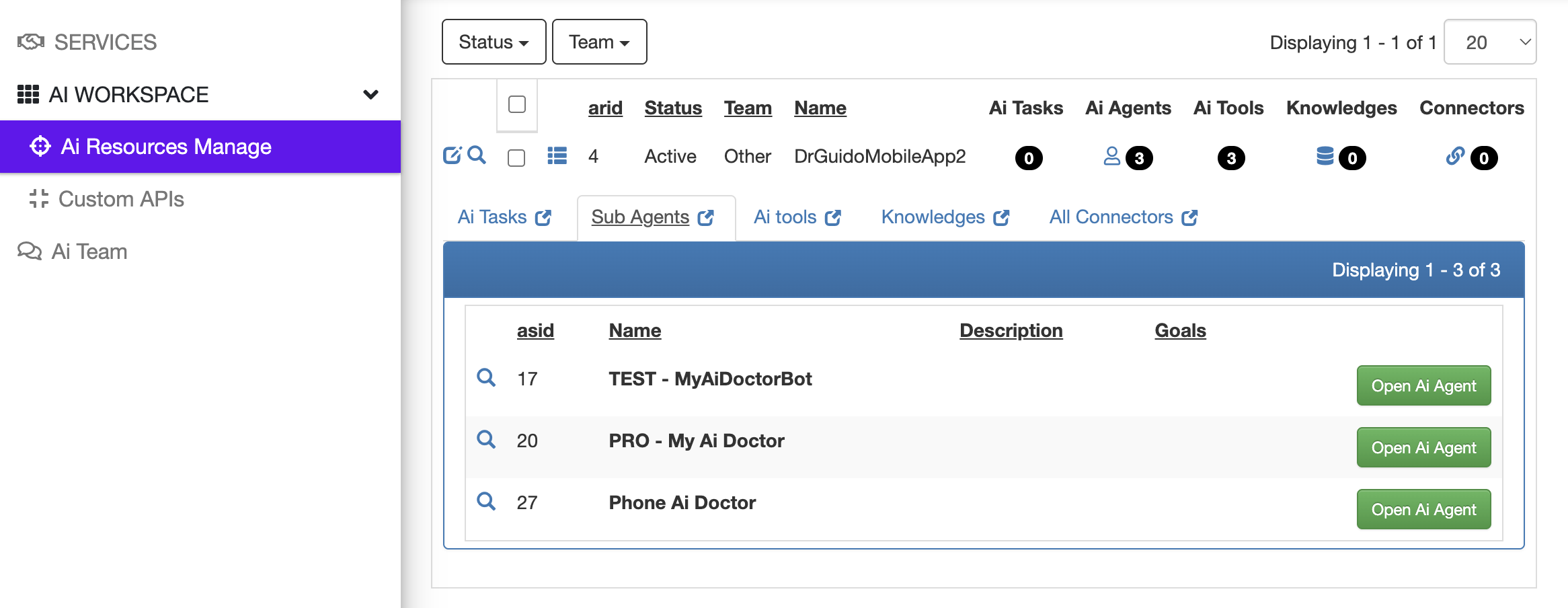Open Custom APIs in the sidebar
Screen dimensions: 1568x608
[121, 199]
